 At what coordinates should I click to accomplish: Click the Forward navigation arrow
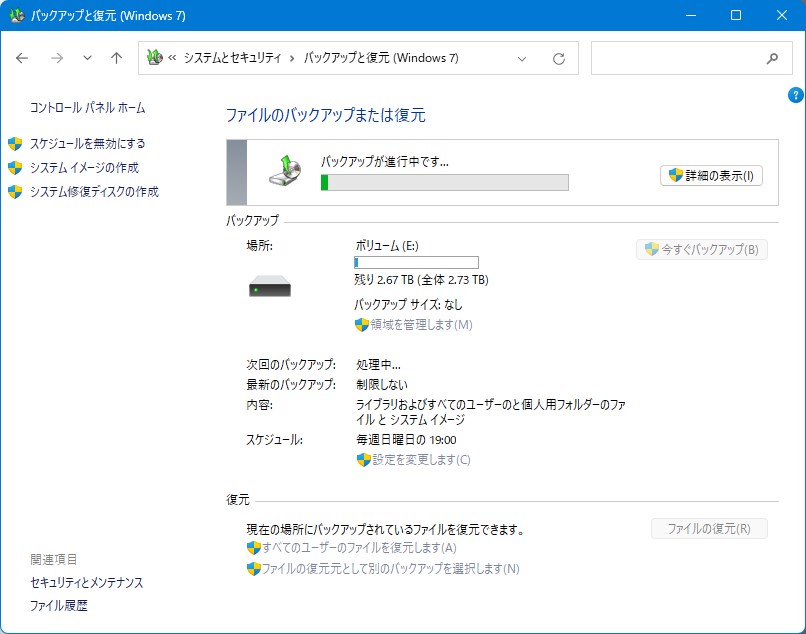[x=57, y=58]
